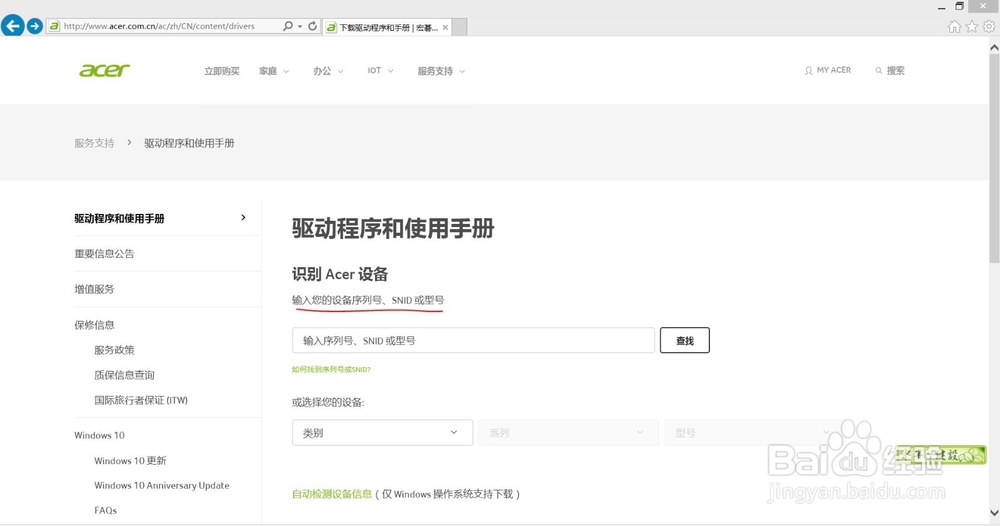Select 驱动程序和使用手册 in sidebar
Screen dimensions: 1000x526
point(119,218)
